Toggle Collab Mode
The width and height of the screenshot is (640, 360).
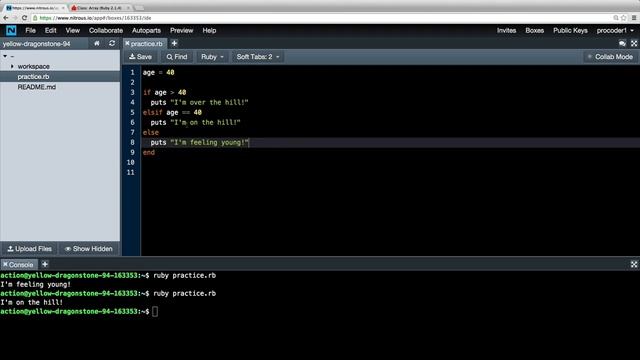(610, 57)
